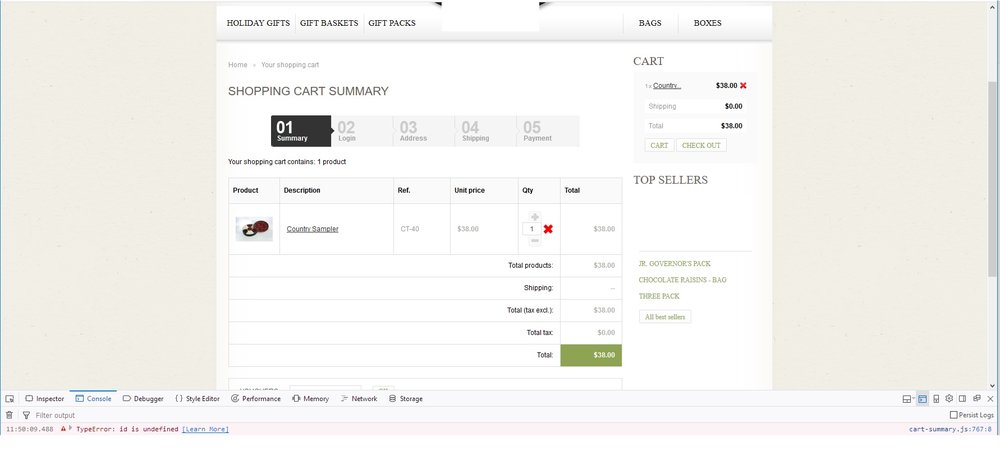
Task: Open Chocolate Raisins - Bag top seller
Action: click(x=682, y=280)
